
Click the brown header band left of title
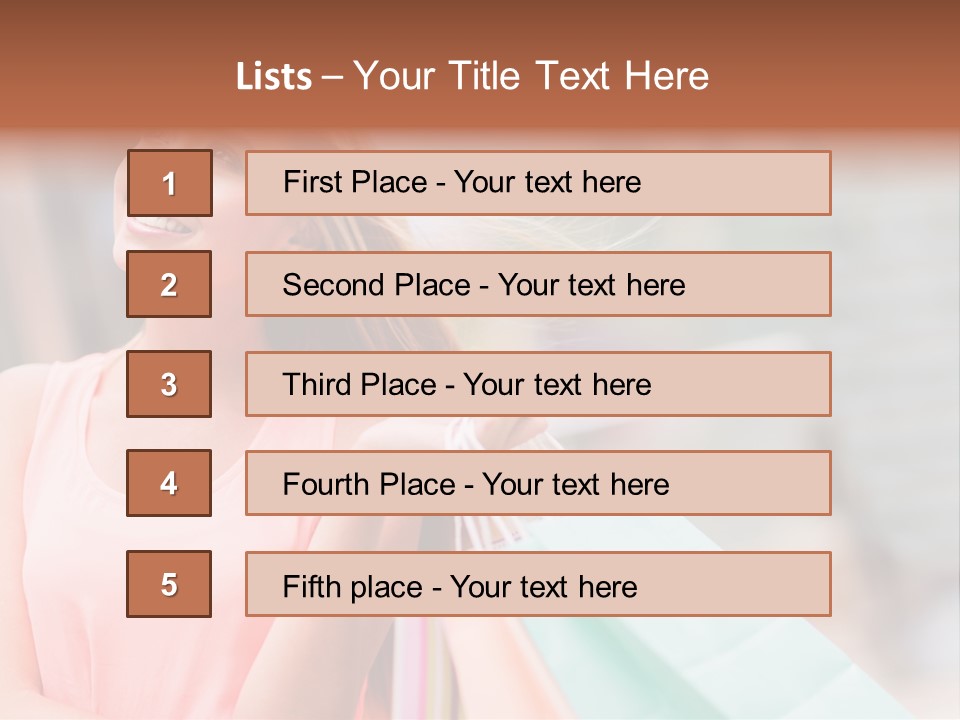(x=116, y=67)
